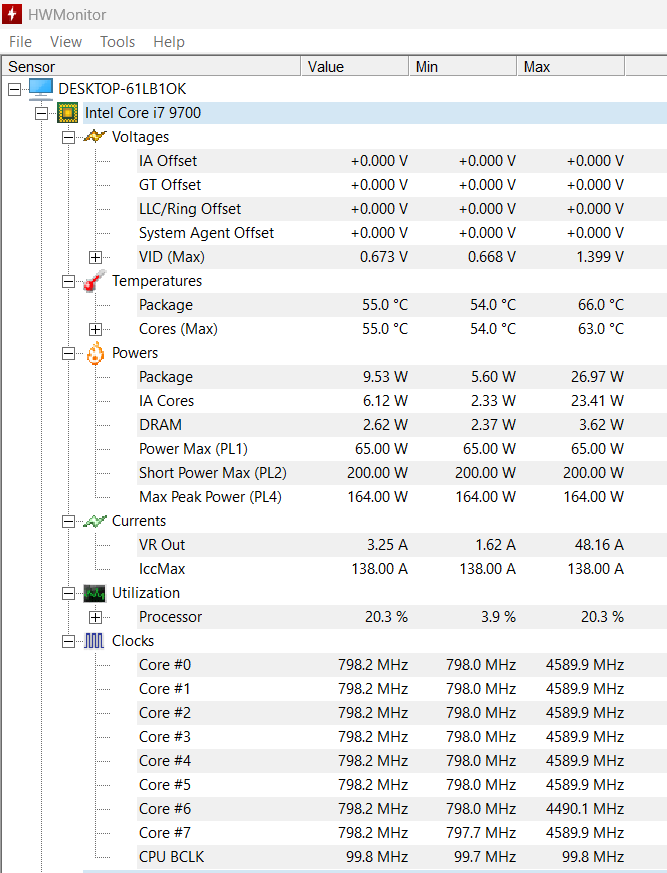667x873 pixels.
Task: Click the Max column header
Action: click(x=571, y=67)
